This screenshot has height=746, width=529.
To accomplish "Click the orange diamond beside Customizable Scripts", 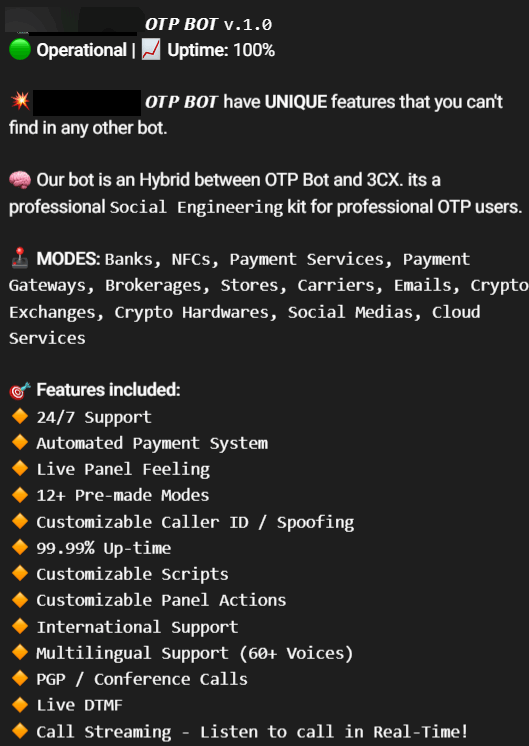I will tap(20, 573).
